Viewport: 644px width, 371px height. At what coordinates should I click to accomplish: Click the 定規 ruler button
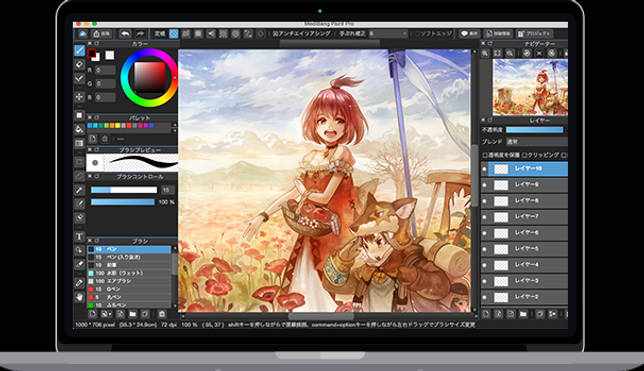pyautogui.click(x=159, y=34)
